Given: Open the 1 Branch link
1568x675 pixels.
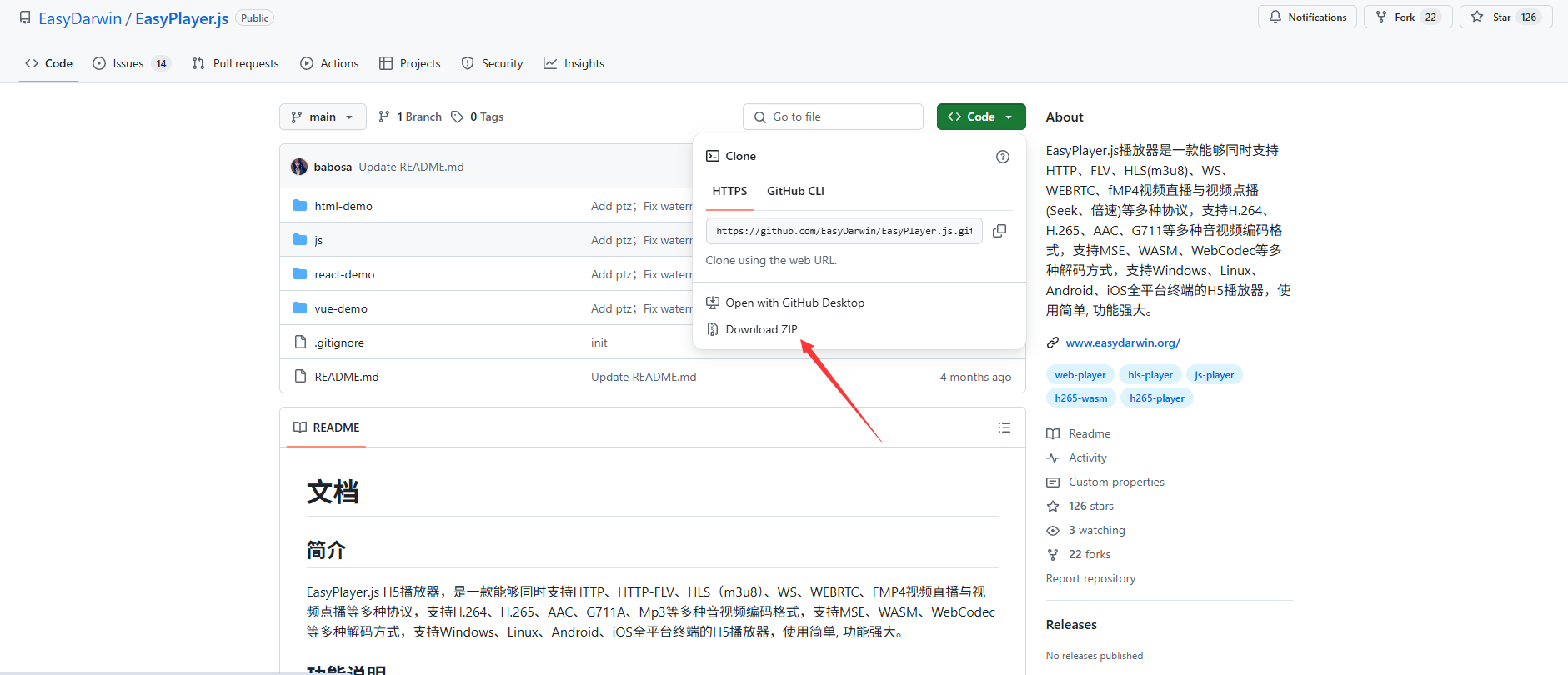Looking at the screenshot, I should [410, 117].
